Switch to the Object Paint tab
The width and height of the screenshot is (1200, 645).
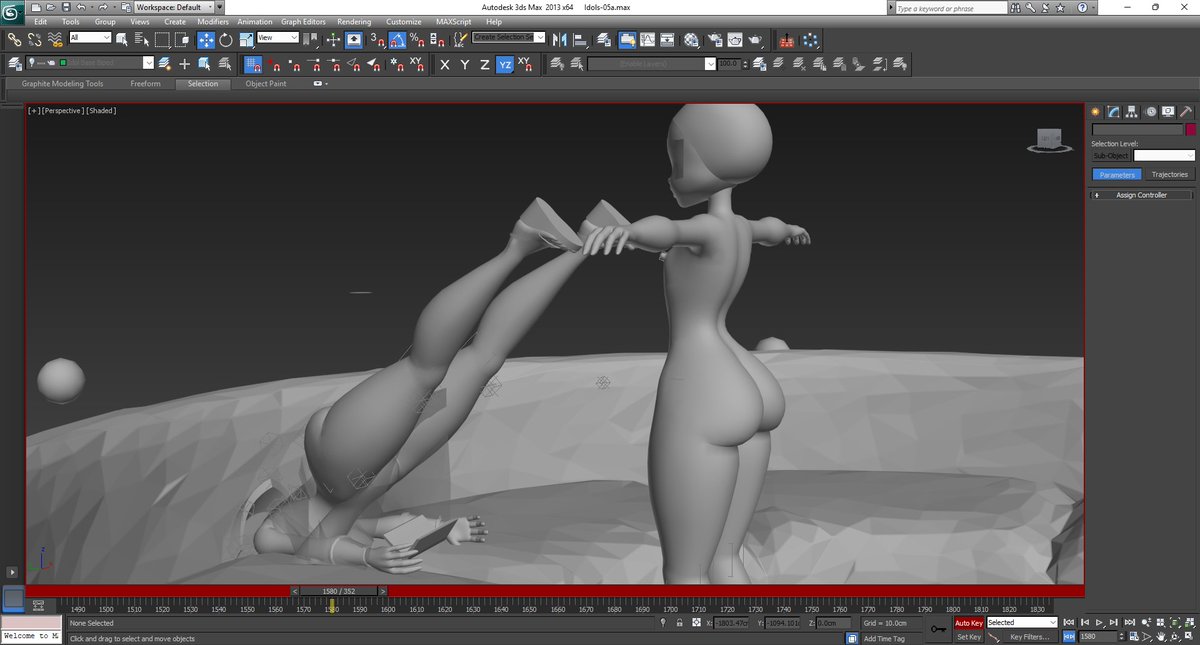(266, 84)
